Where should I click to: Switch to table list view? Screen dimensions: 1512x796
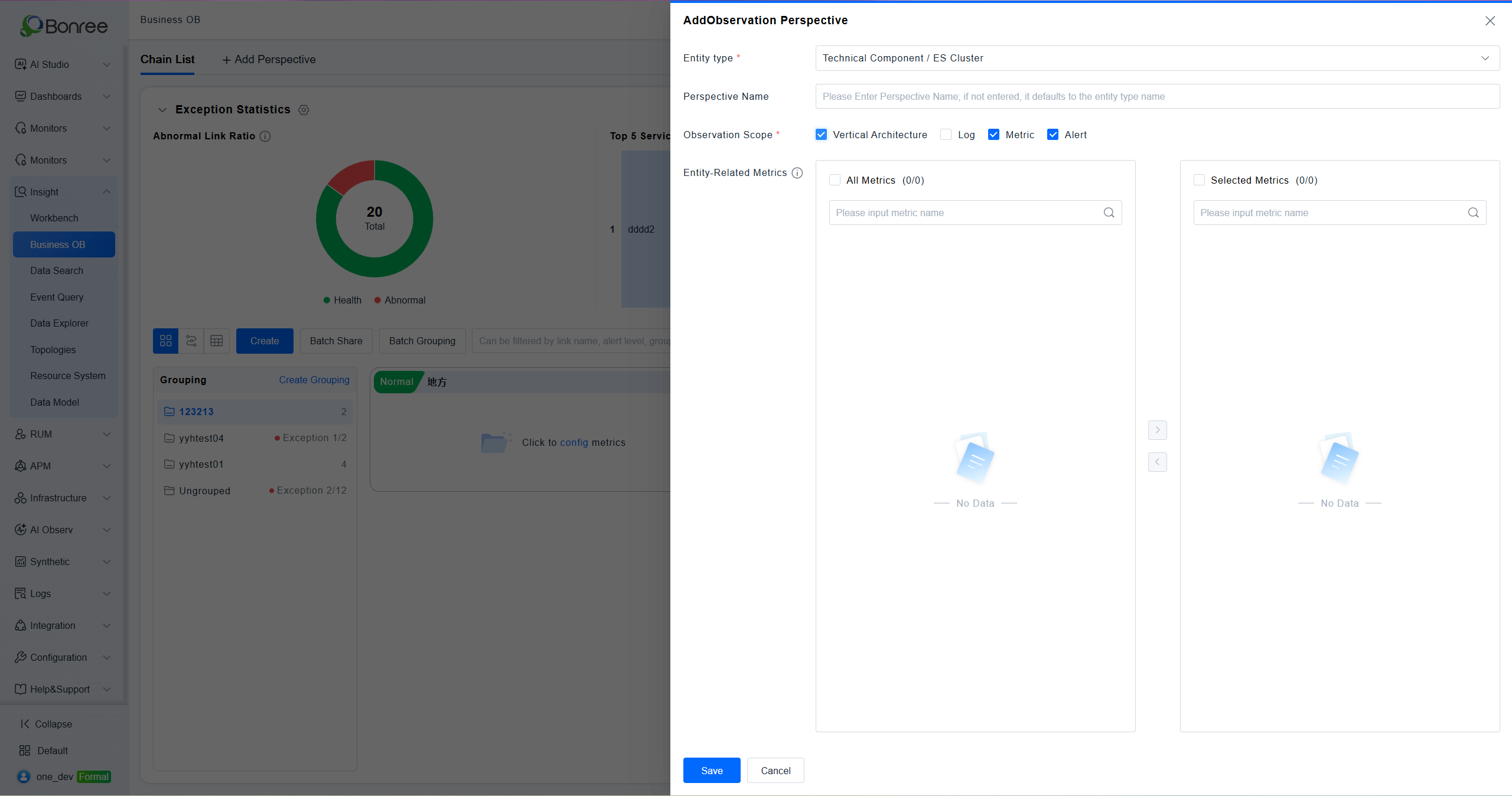(x=217, y=341)
